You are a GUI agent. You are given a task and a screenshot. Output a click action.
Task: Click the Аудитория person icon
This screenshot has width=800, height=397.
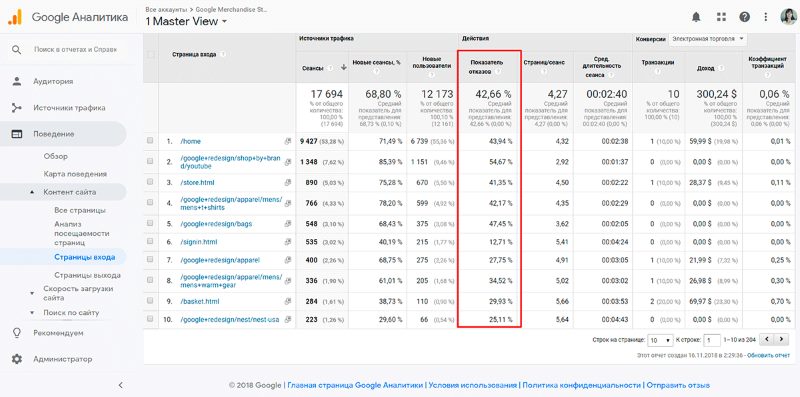point(17,81)
